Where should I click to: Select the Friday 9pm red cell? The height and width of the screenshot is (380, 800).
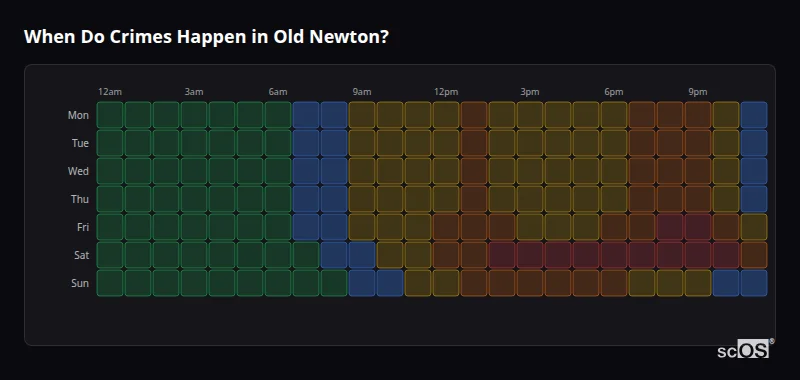[698, 227]
